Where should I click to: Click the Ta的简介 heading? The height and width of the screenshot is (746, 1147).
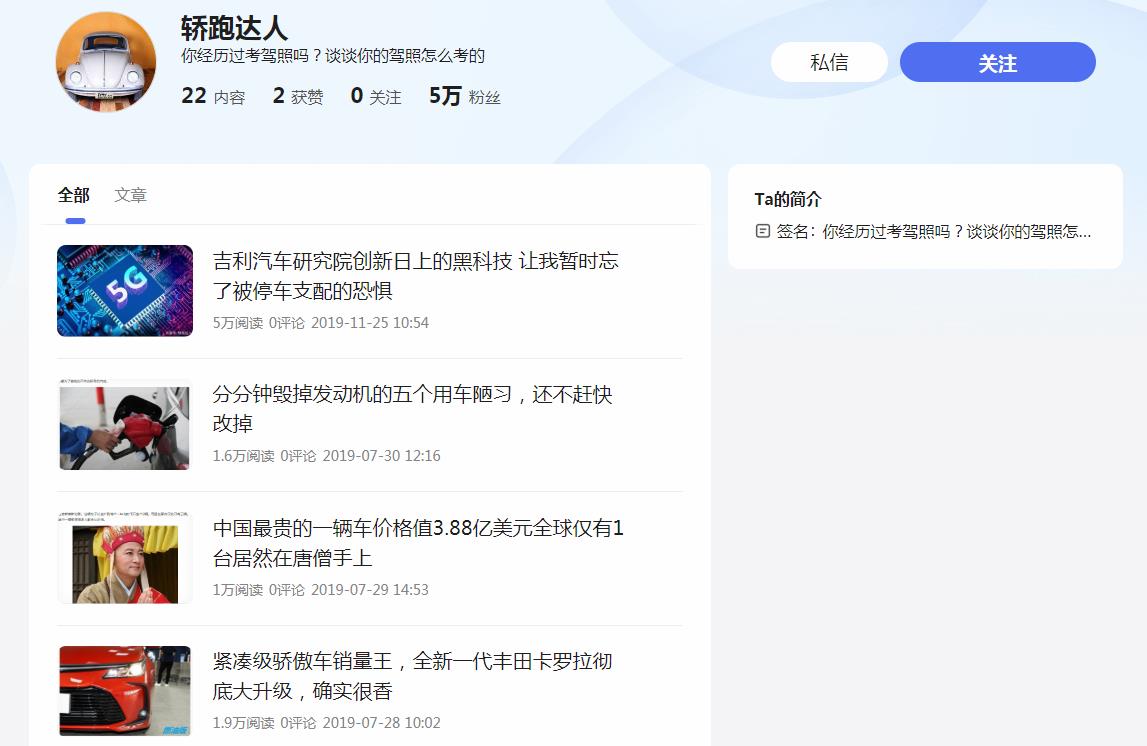click(x=788, y=199)
